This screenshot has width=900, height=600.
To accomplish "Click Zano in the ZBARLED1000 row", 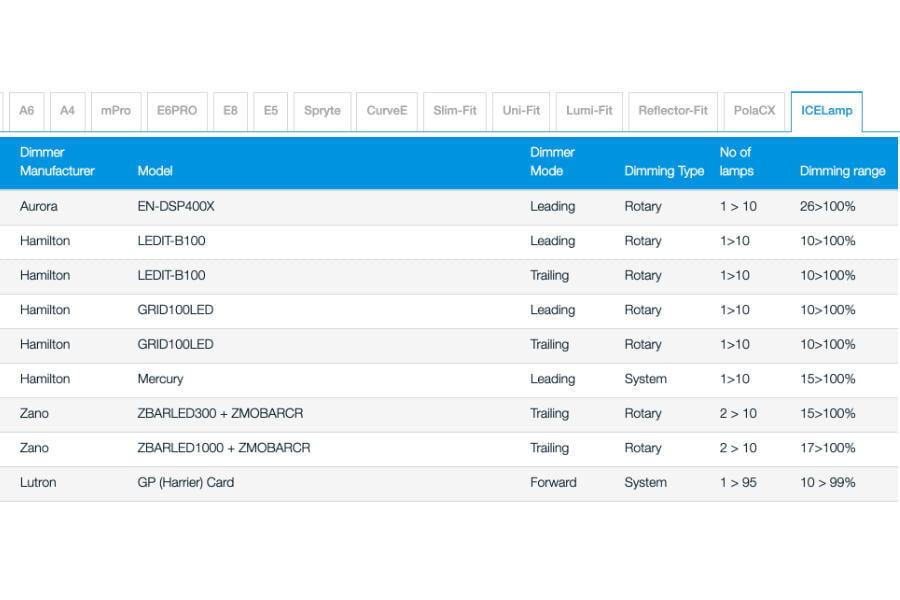I will point(34,448).
